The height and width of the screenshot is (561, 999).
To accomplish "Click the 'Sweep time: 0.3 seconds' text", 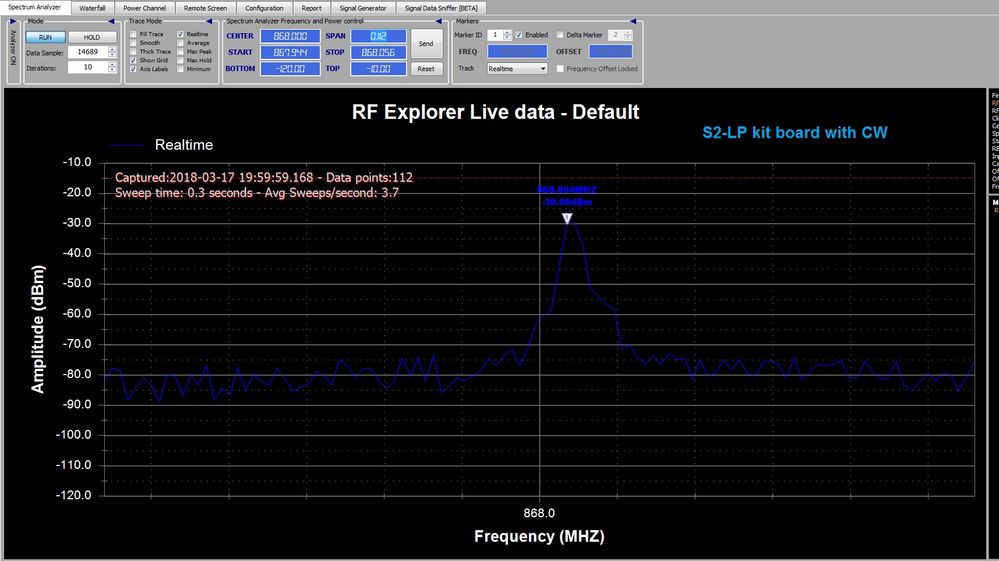I will (257, 193).
